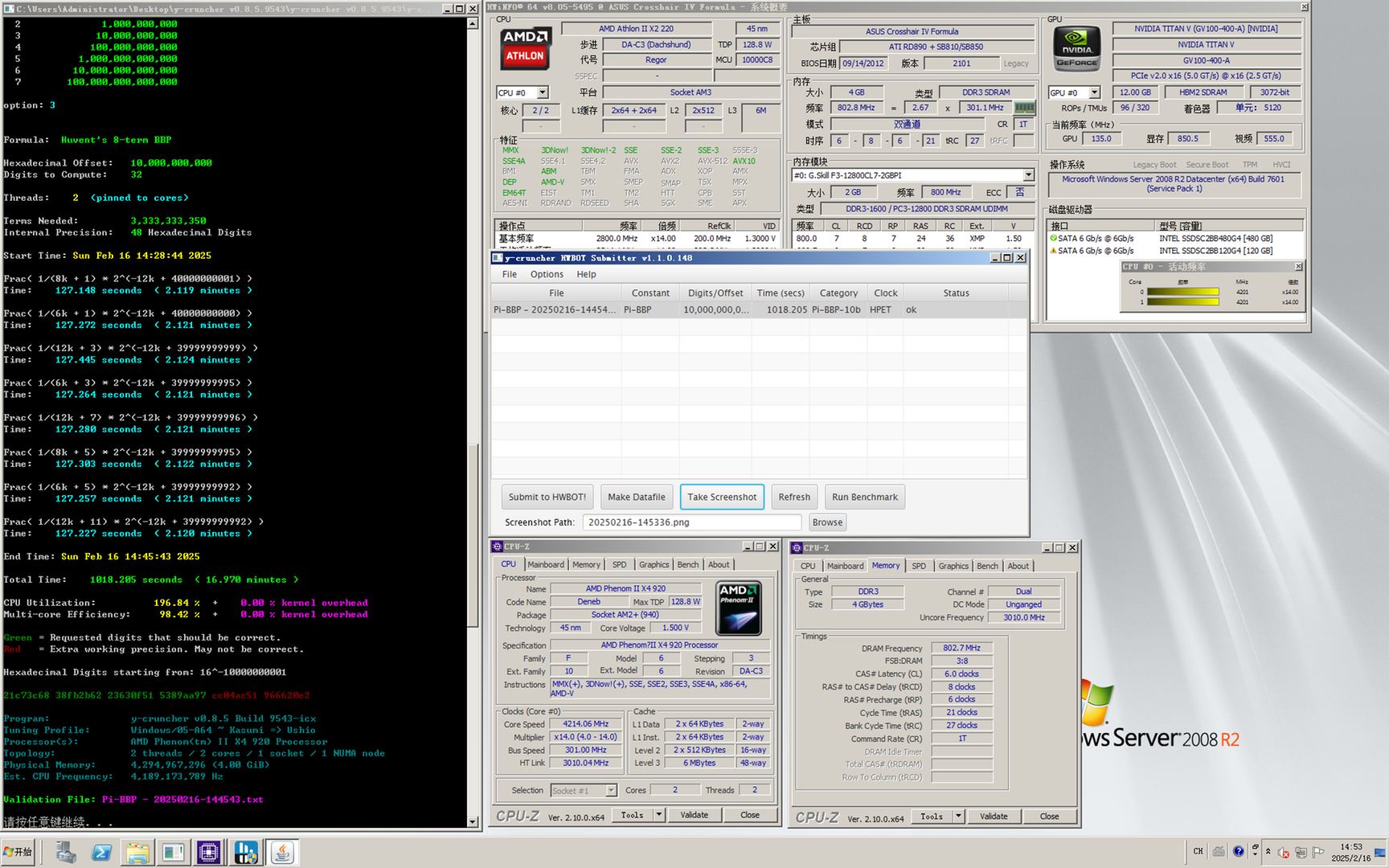Open Tools dropdown arrow in left CPU-Z
The image size is (1389, 868).
click(x=658, y=815)
